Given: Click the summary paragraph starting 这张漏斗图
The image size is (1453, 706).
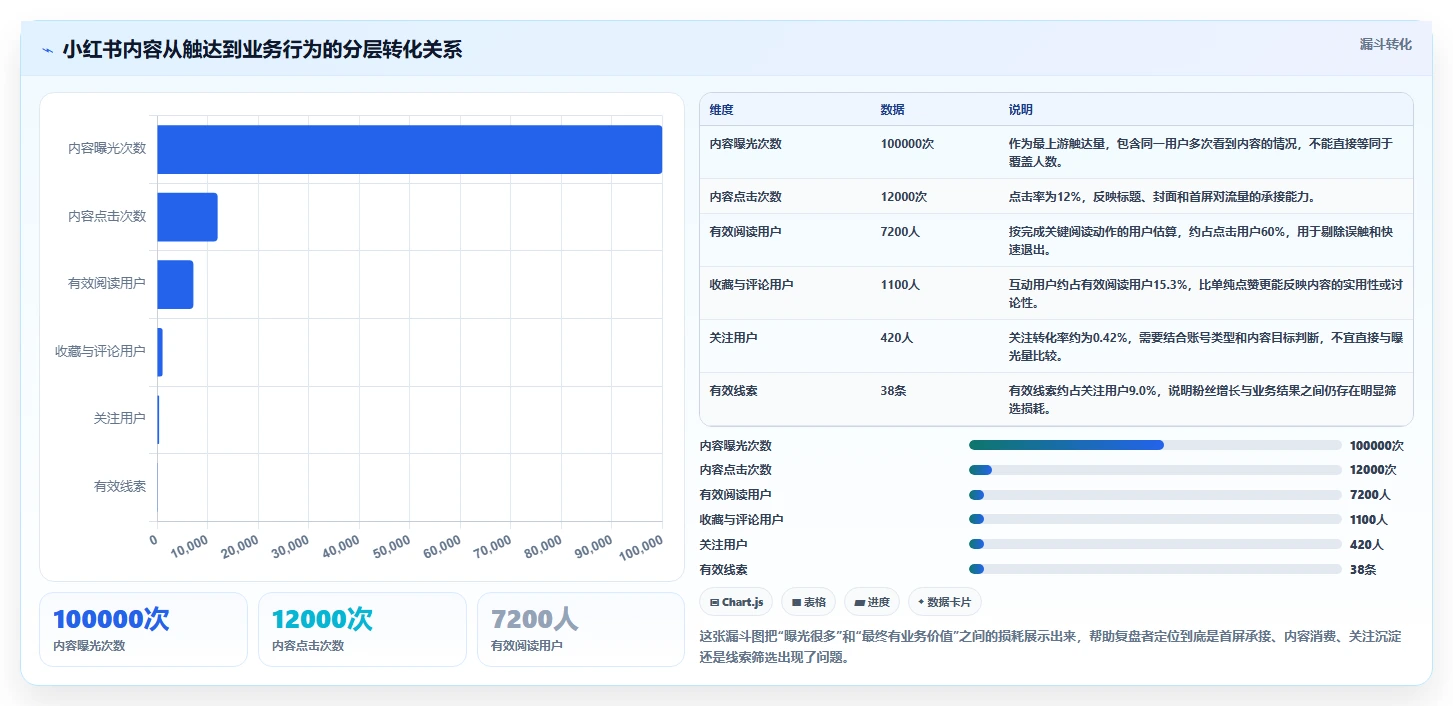Looking at the screenshot, I should click(1050, 647).
